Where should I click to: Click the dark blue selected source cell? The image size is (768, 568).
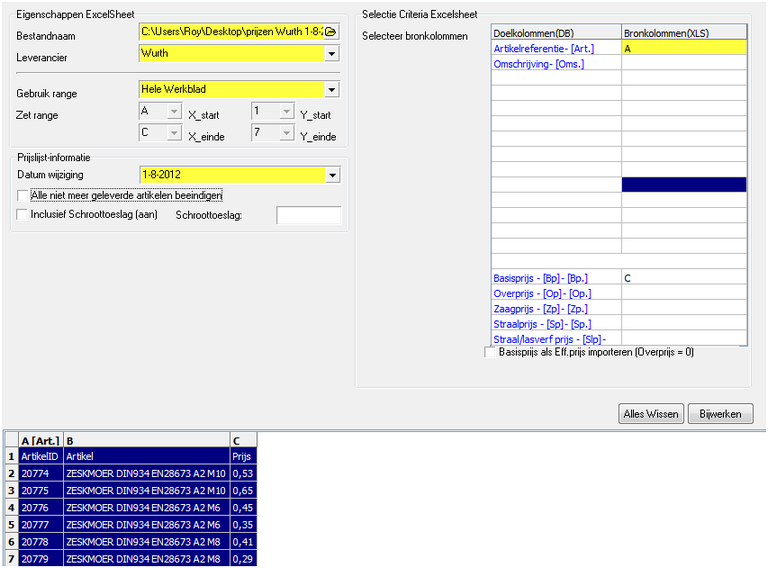684,185
